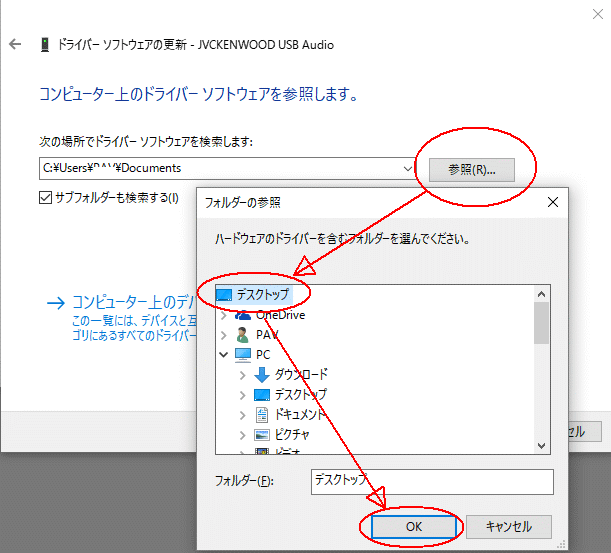Toggle the サブフォルダーも検索する checkbox

tap(45, 197)
